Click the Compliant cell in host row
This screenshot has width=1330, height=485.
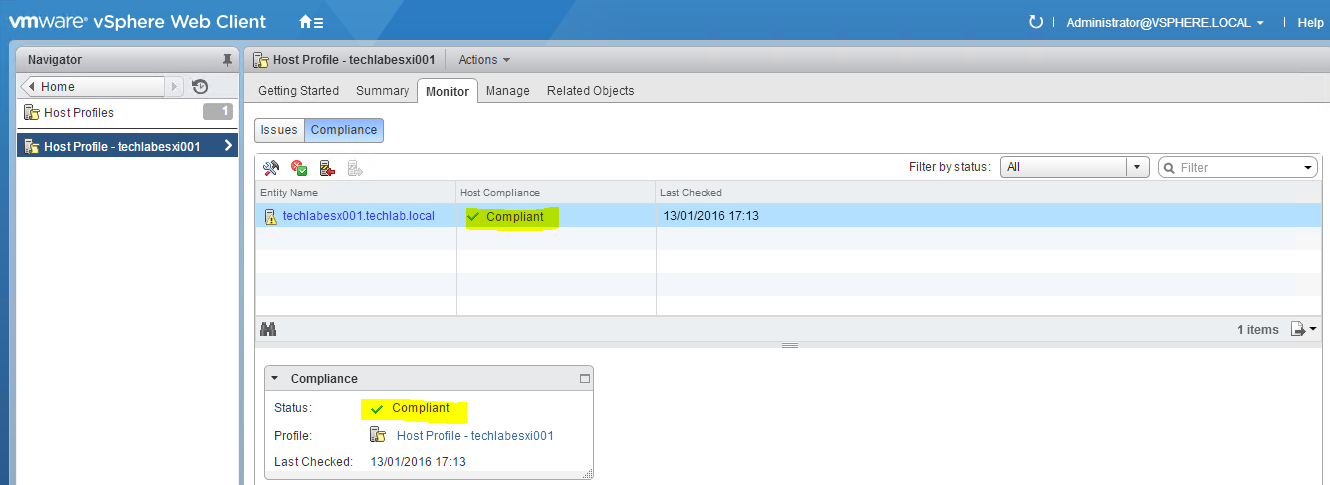click(x=556, y=217)
